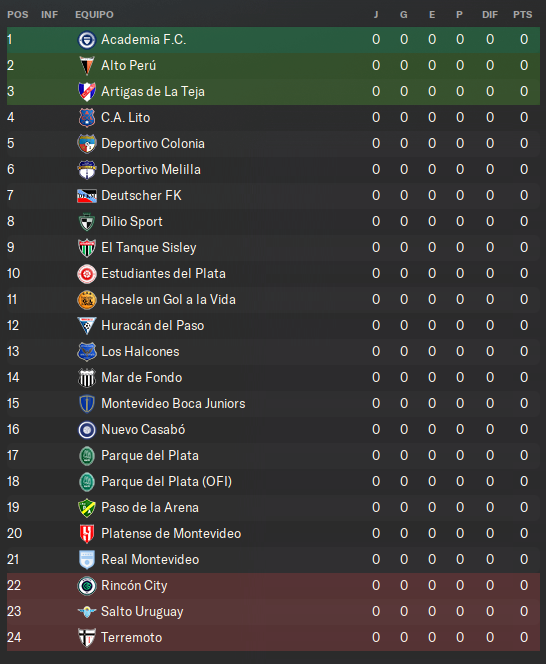Open the Montevideo Boca Juniors team link
Screen dimensions: 546x664
pyautogui.click(x=173, y=403)
